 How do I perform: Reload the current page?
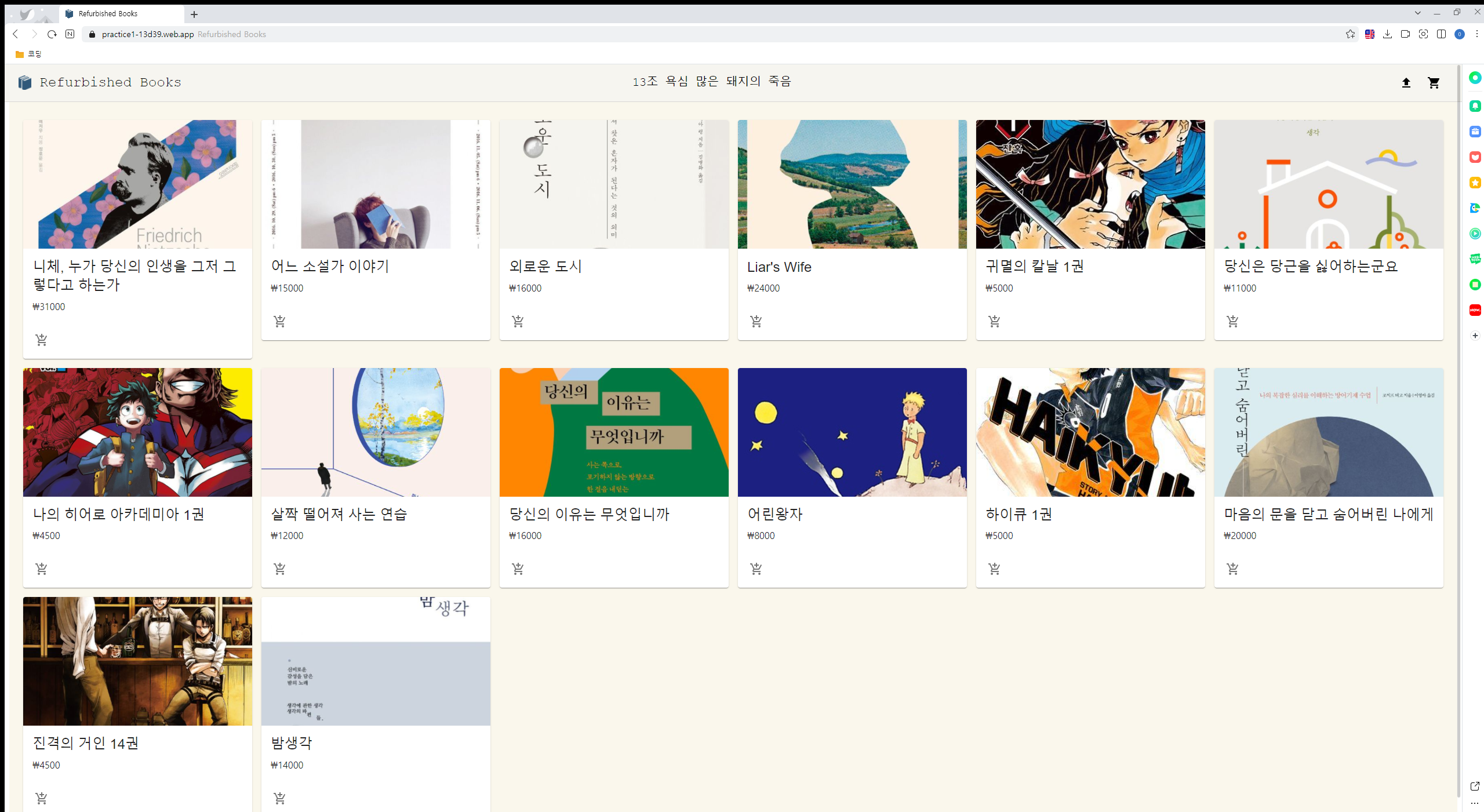pos(52,34)
